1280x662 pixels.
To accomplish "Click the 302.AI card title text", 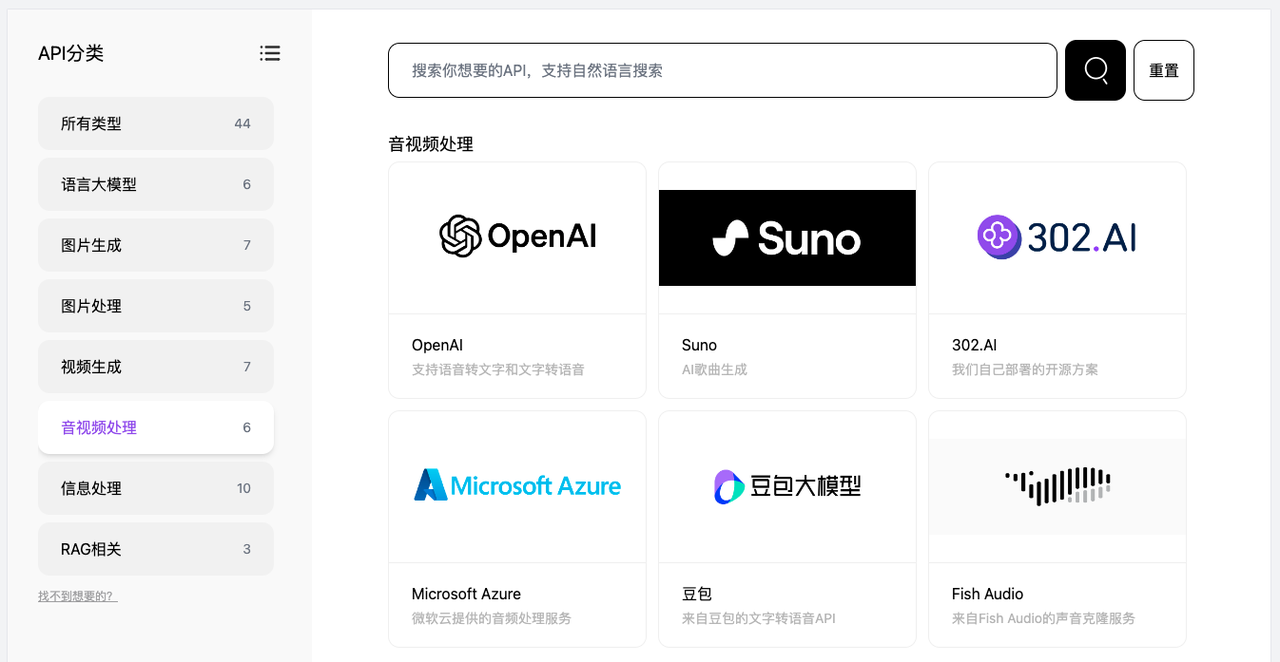I will 975,345.
